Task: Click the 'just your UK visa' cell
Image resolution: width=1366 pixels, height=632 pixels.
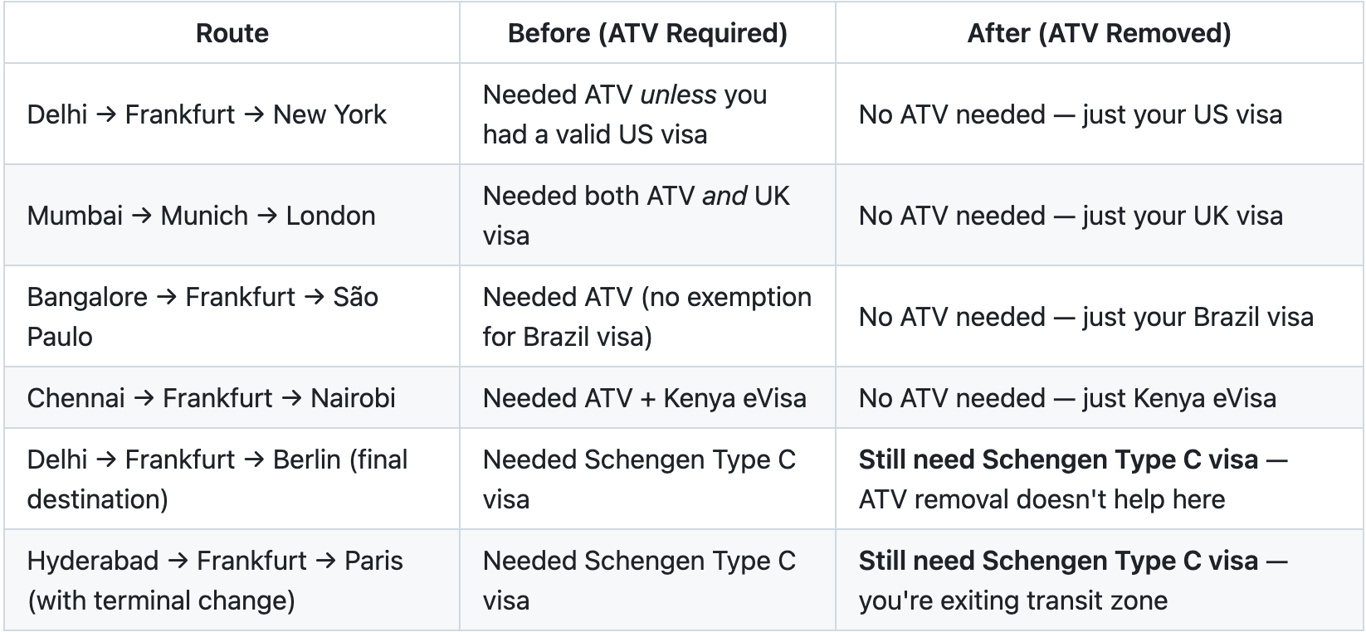Action: click(x=1070, y=215)
